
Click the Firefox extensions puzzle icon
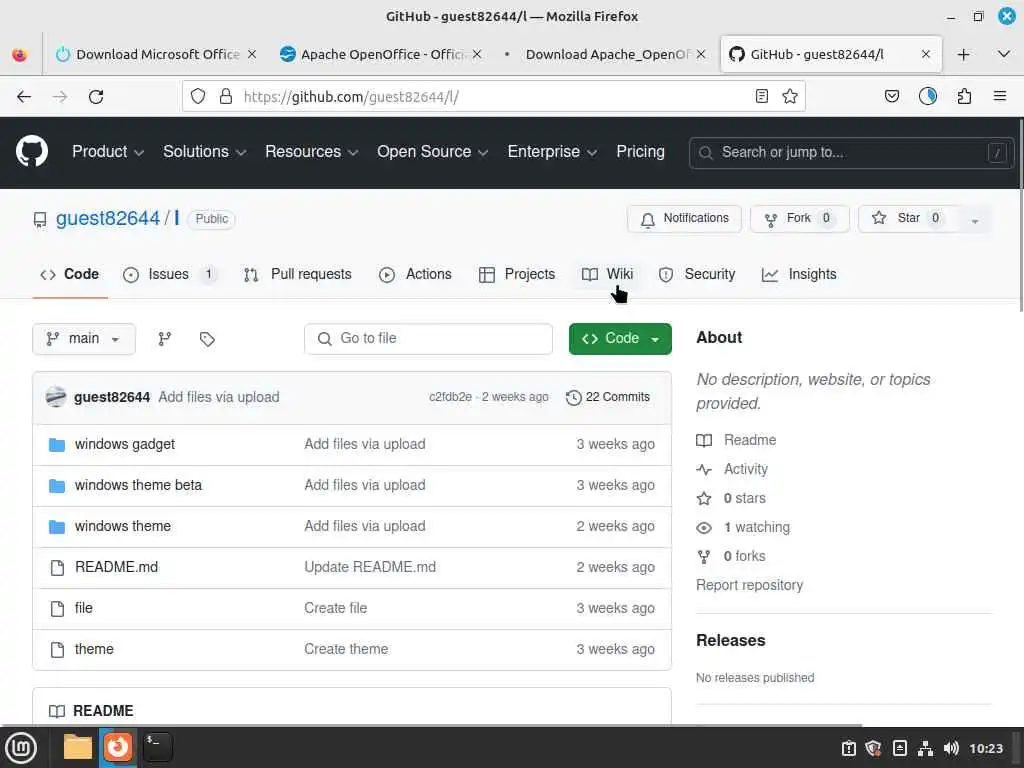[x=964, y=97]
